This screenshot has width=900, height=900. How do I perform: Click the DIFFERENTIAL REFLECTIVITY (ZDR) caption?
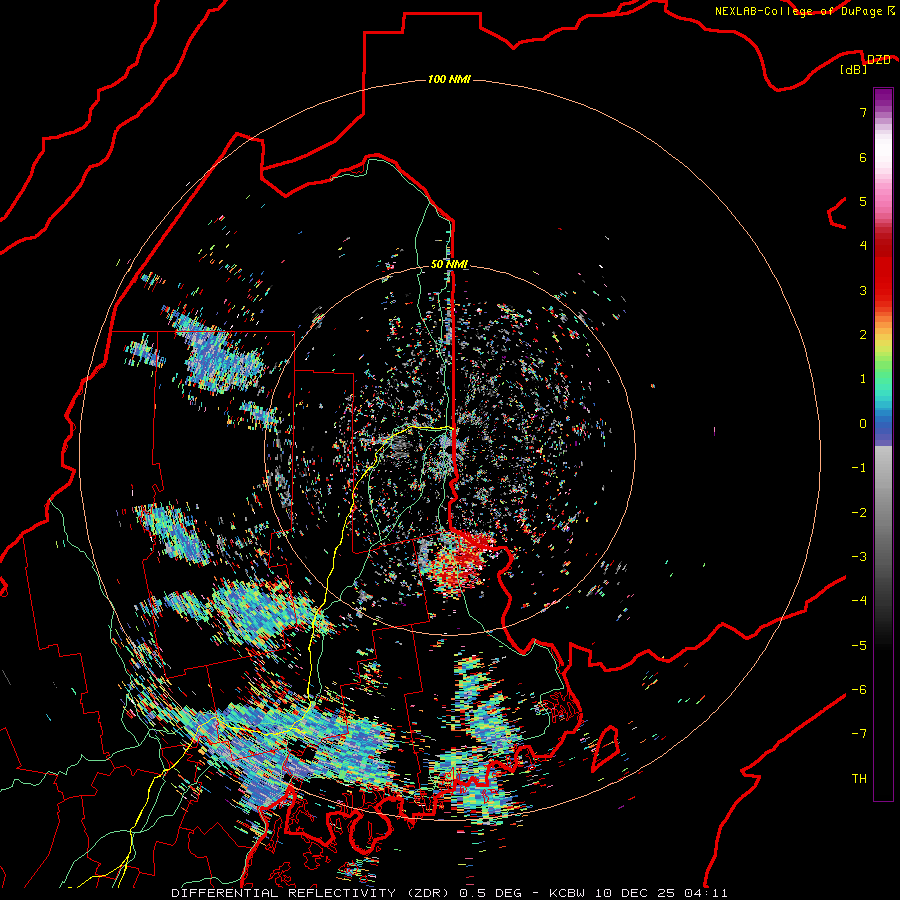pos(312,893)
